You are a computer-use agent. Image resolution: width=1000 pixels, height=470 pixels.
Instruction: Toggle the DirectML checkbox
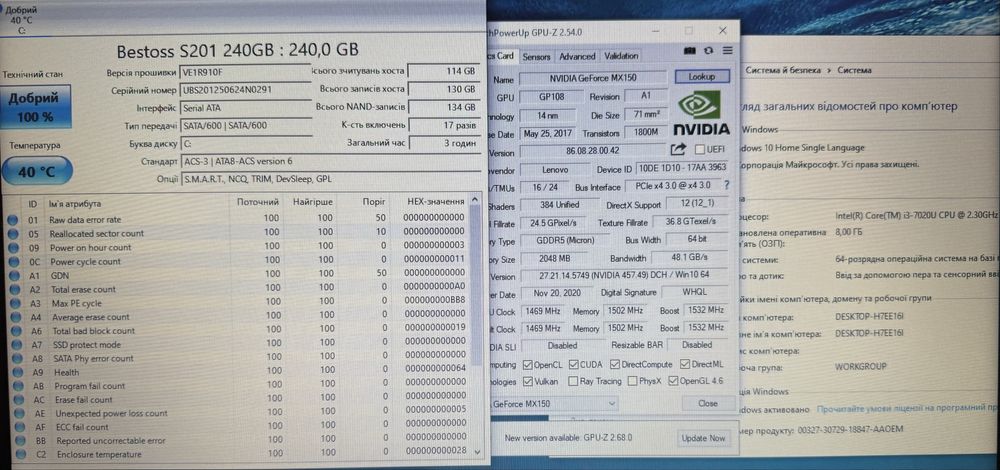[x=685, y=365]
